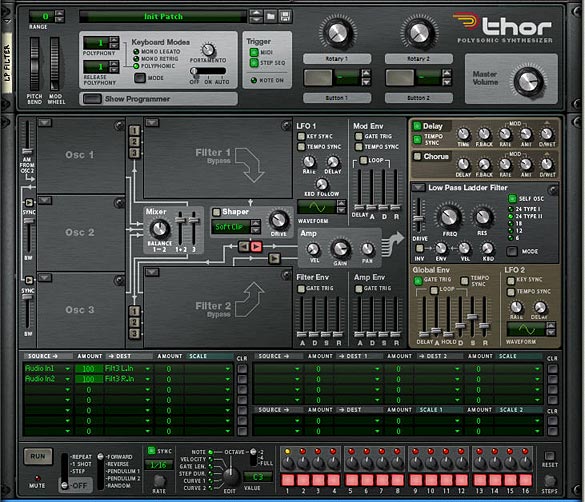Enable LFO 2 Key Sync
This screenshot has height=502, width=585.
point(510,280)
